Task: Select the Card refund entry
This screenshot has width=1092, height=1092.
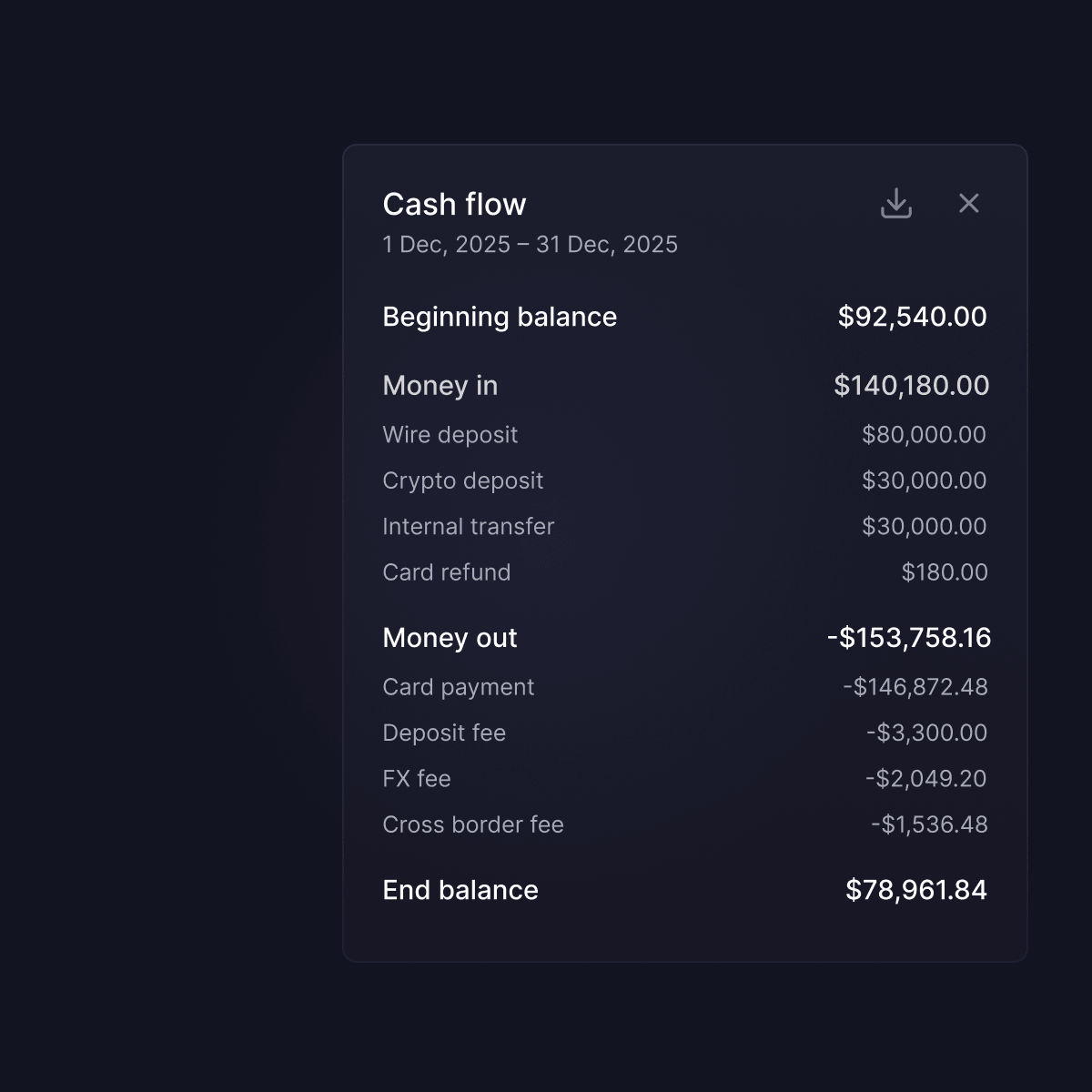Action: [x=684, y=572]
